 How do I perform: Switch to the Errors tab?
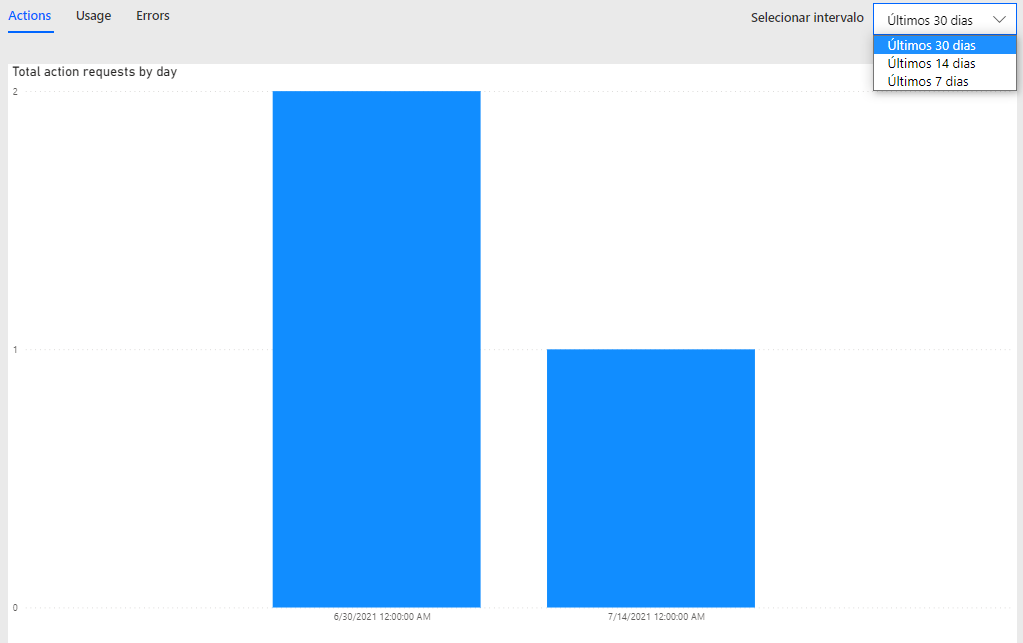153,16
